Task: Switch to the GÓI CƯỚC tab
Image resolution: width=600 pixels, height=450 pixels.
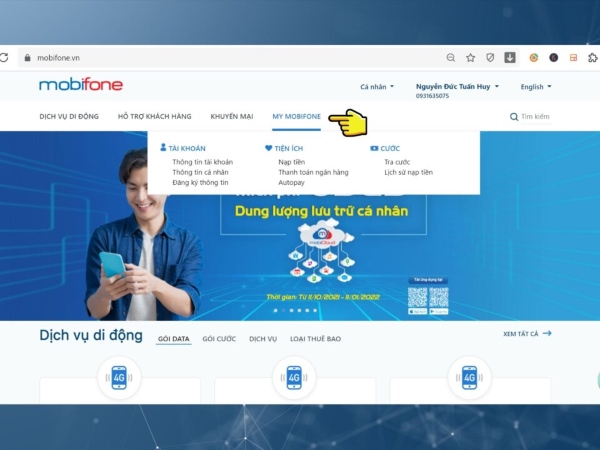Action: [219, 339]
